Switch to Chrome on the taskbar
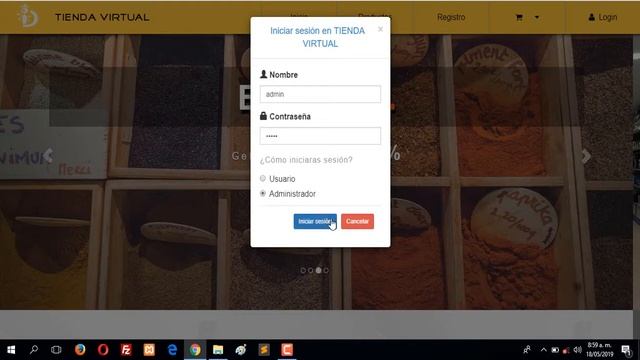Image resolution: width=640 pixels, height=360 pixels. pyautogui.click(x=195, y=350)
